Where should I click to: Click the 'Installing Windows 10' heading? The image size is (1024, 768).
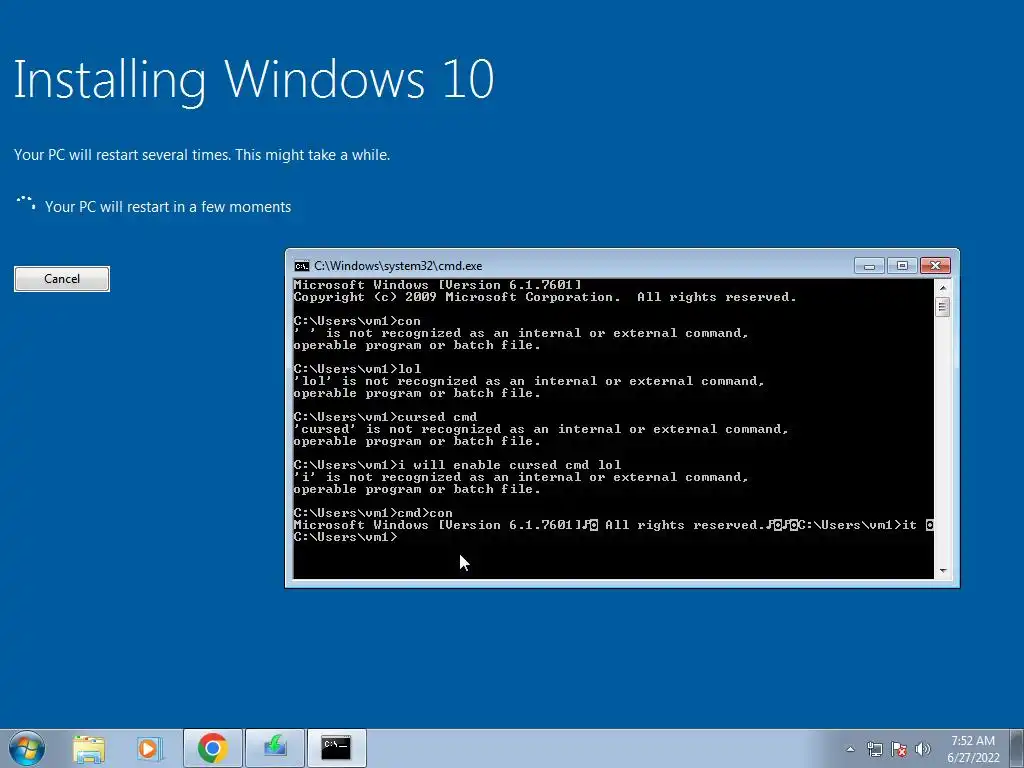(254, 80)
